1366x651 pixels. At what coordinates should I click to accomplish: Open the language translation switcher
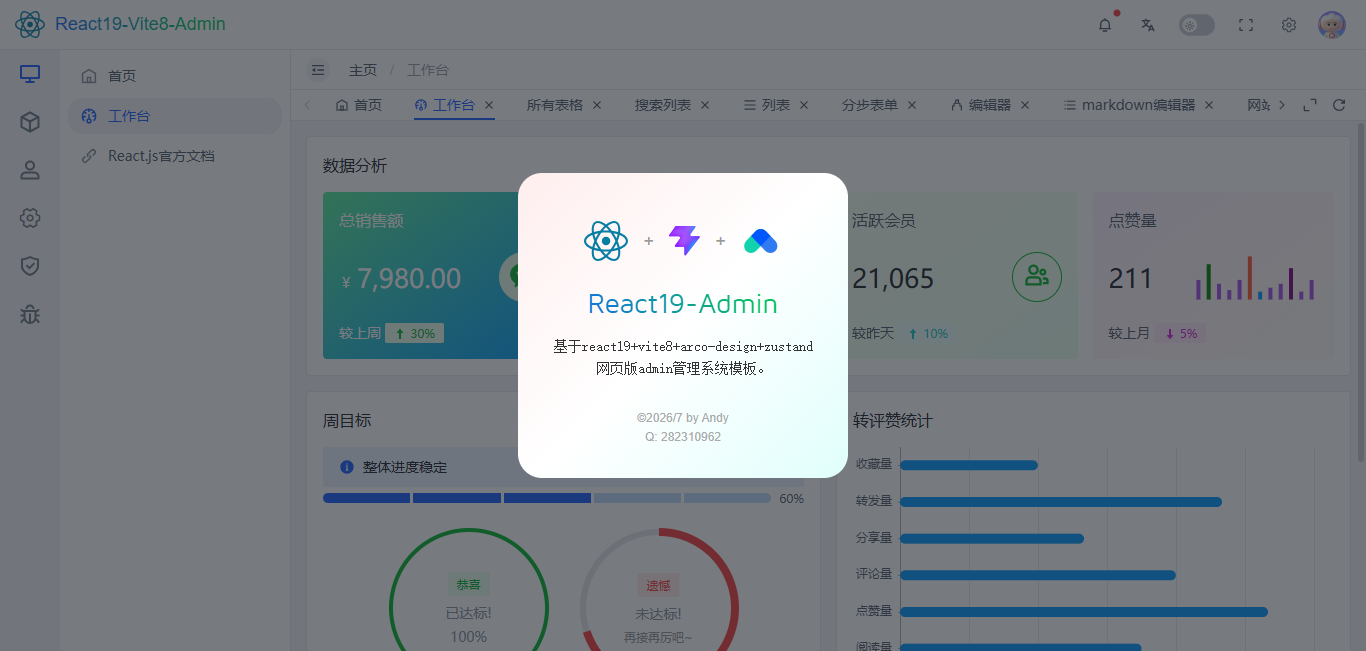point(1148,25)
